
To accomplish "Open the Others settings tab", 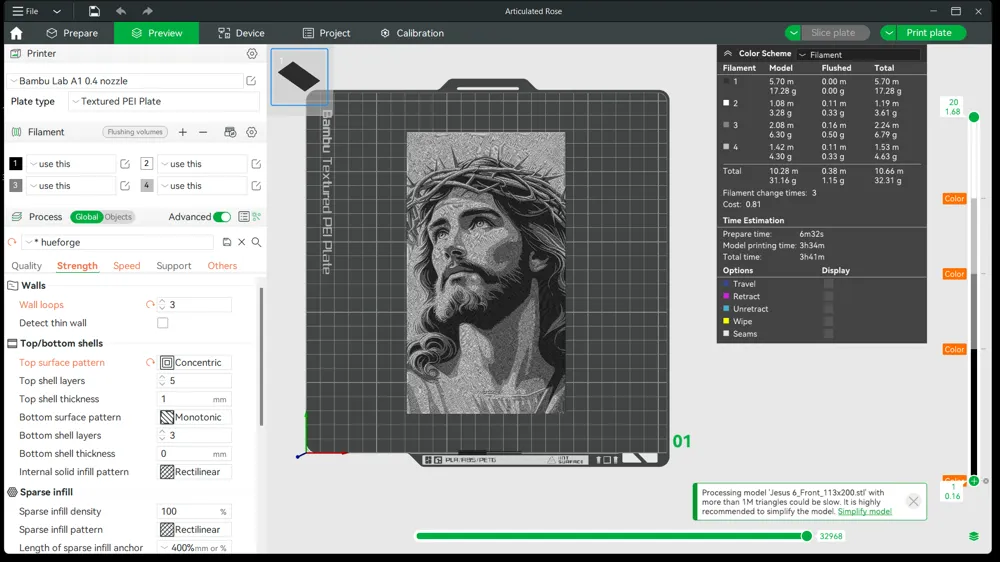I will 222,266.
